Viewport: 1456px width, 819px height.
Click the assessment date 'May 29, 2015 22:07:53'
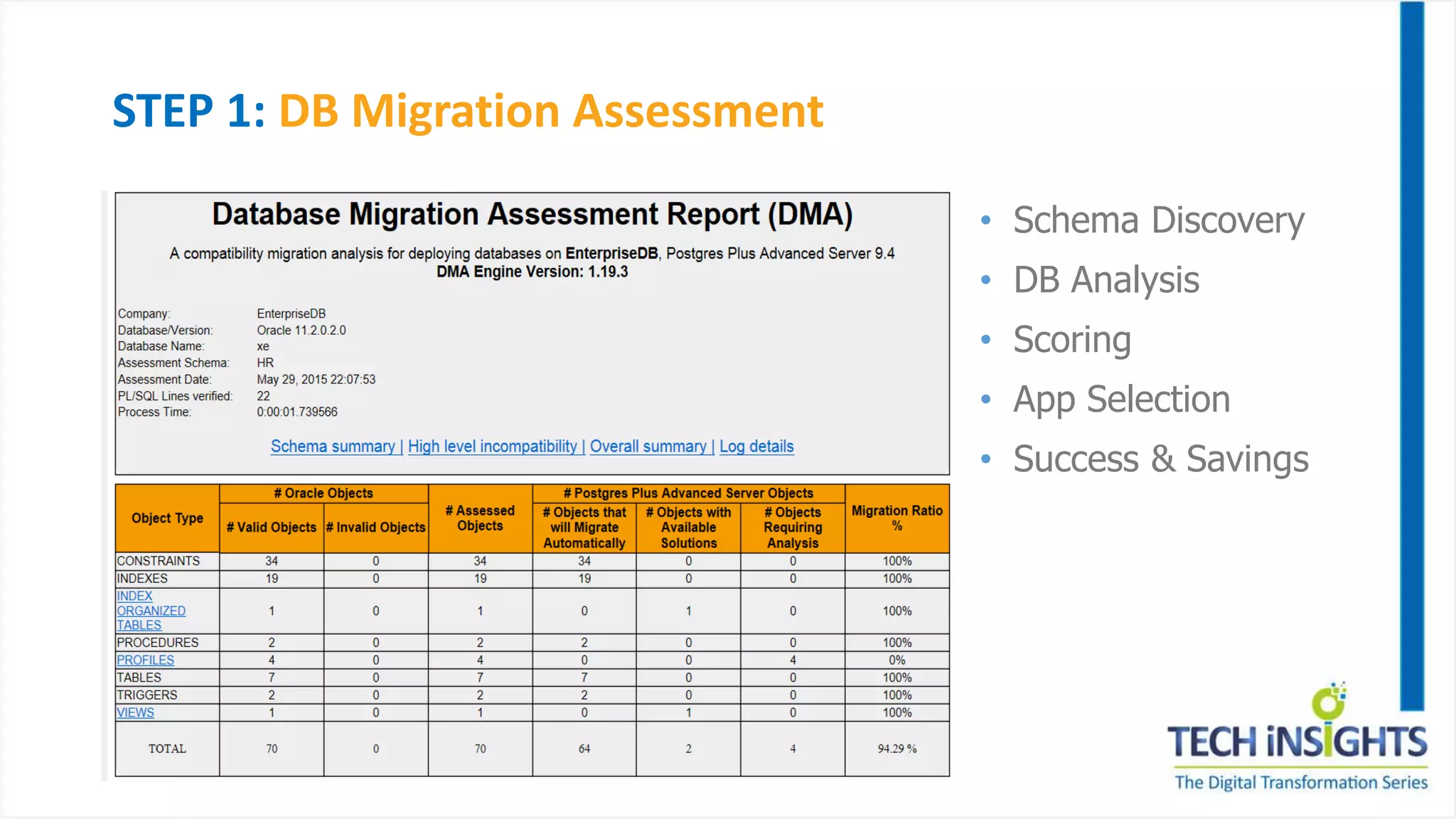[x=316, y=380]
